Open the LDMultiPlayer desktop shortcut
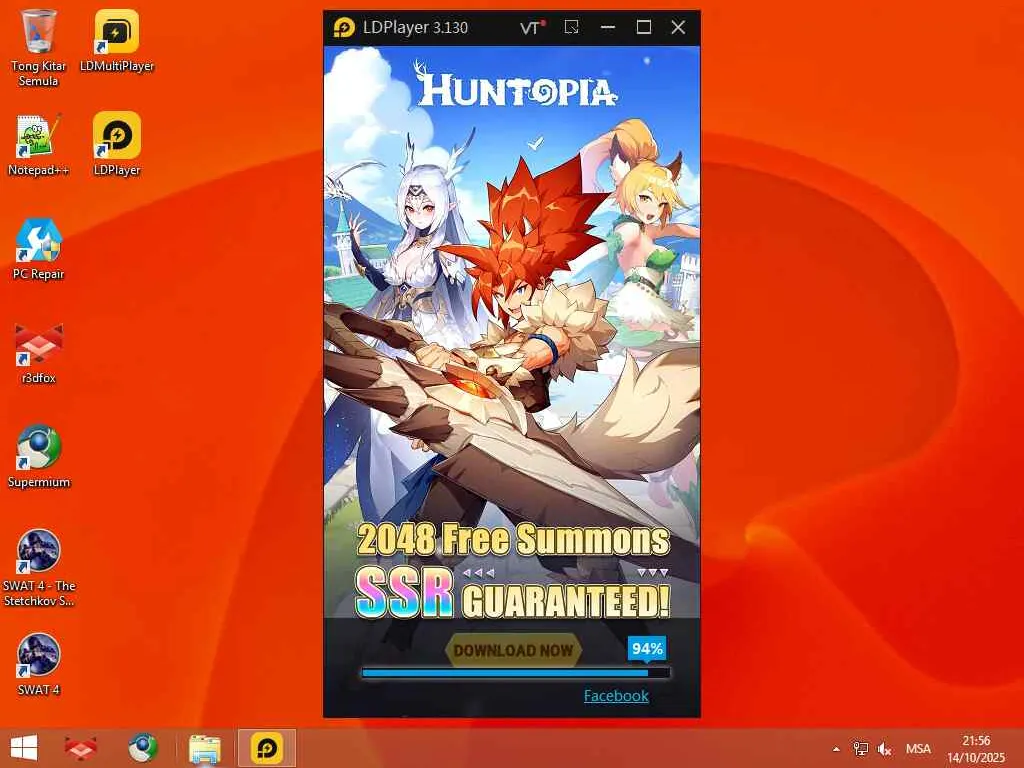 [x=117, y=40]
